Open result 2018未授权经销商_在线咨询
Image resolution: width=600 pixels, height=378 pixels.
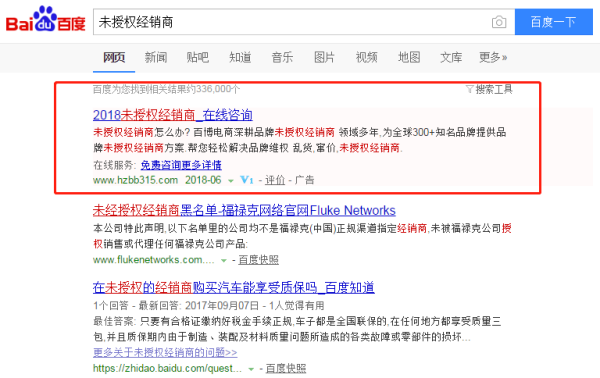pos(173,115)
